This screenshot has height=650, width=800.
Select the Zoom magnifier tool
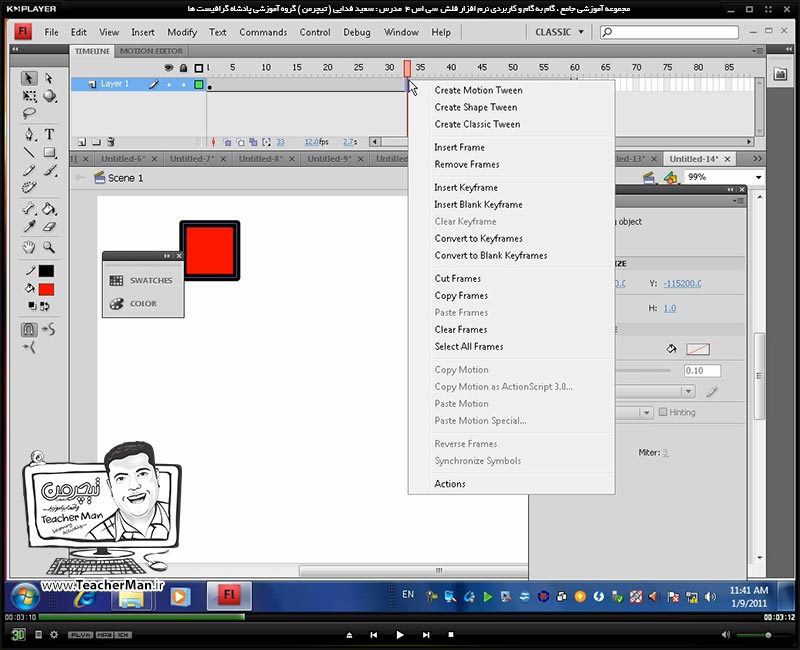(x=49, y=247)
